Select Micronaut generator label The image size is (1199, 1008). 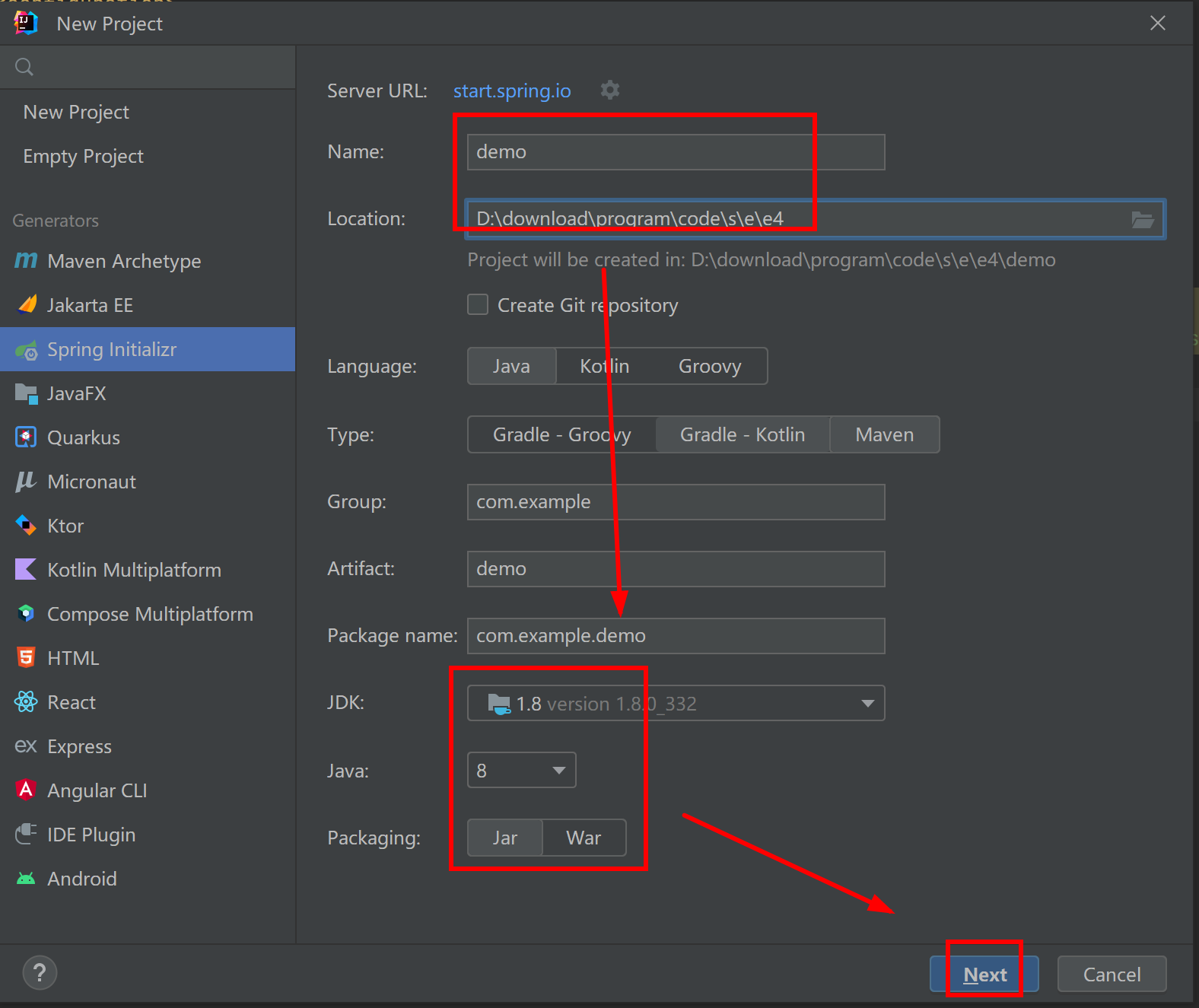tap(91, 482)
